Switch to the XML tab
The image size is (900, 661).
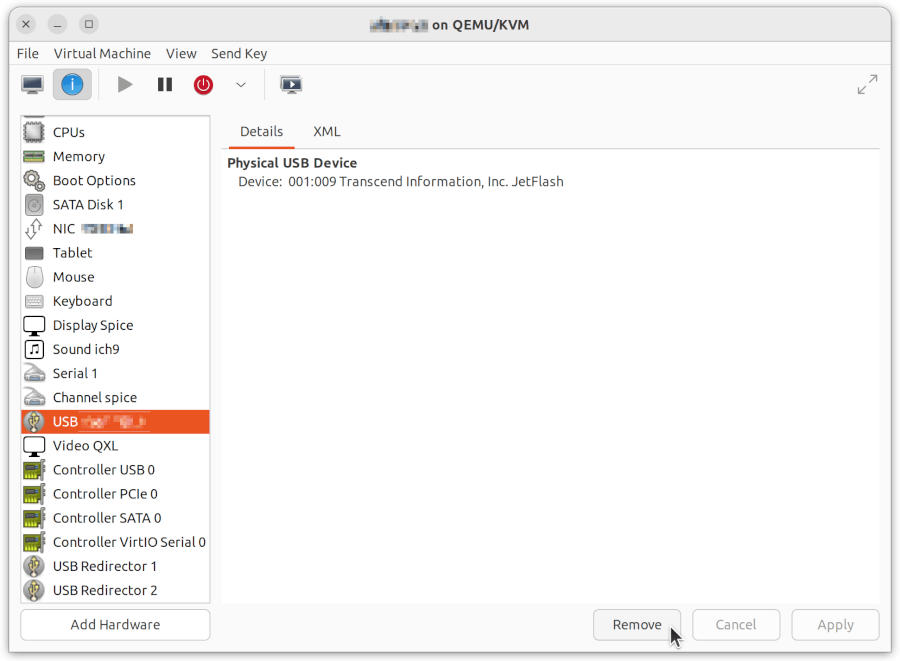(326, 131)
